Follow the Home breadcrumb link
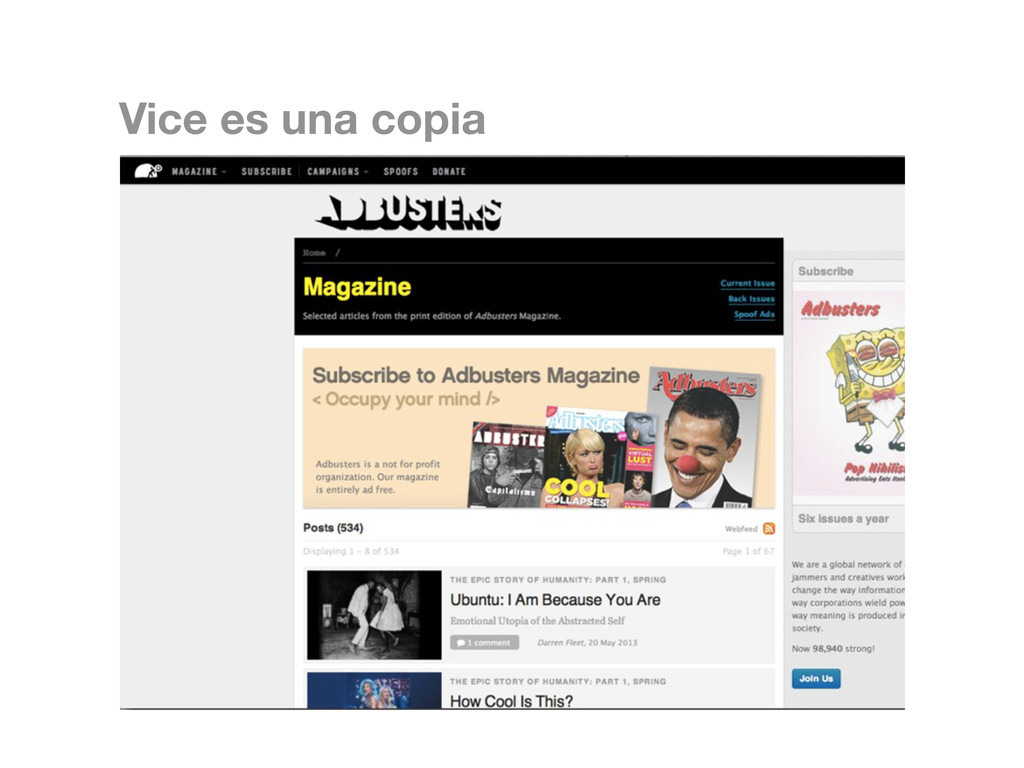The height and width of the screenshot is (768, 1024). tap(314, 253)
